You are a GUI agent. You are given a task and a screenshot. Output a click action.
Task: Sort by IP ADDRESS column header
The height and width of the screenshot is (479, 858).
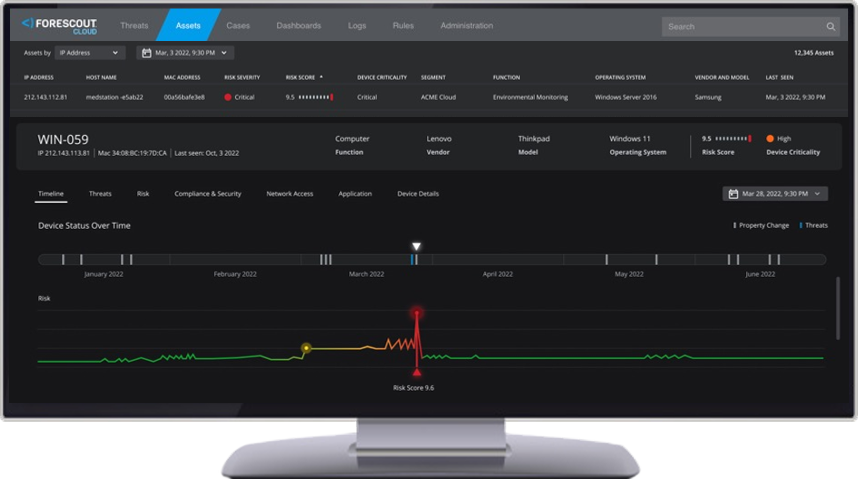point(39,77)
